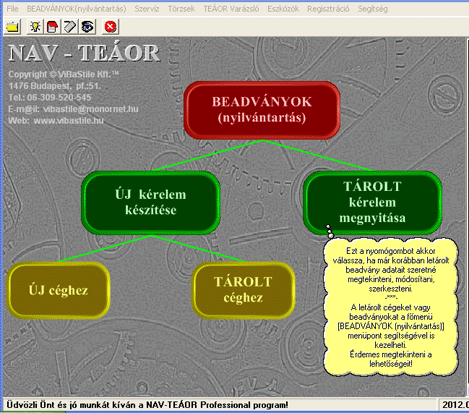Click the yellow ÚJ céghez button
Viewport: 469px width, 413px height.
58,290
